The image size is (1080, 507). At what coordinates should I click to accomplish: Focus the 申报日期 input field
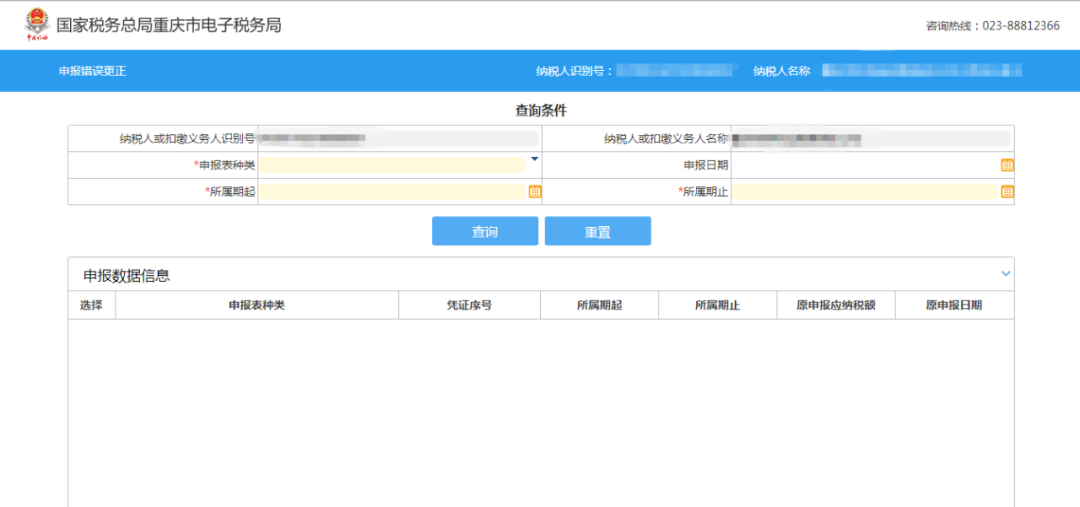coord(864,165)
